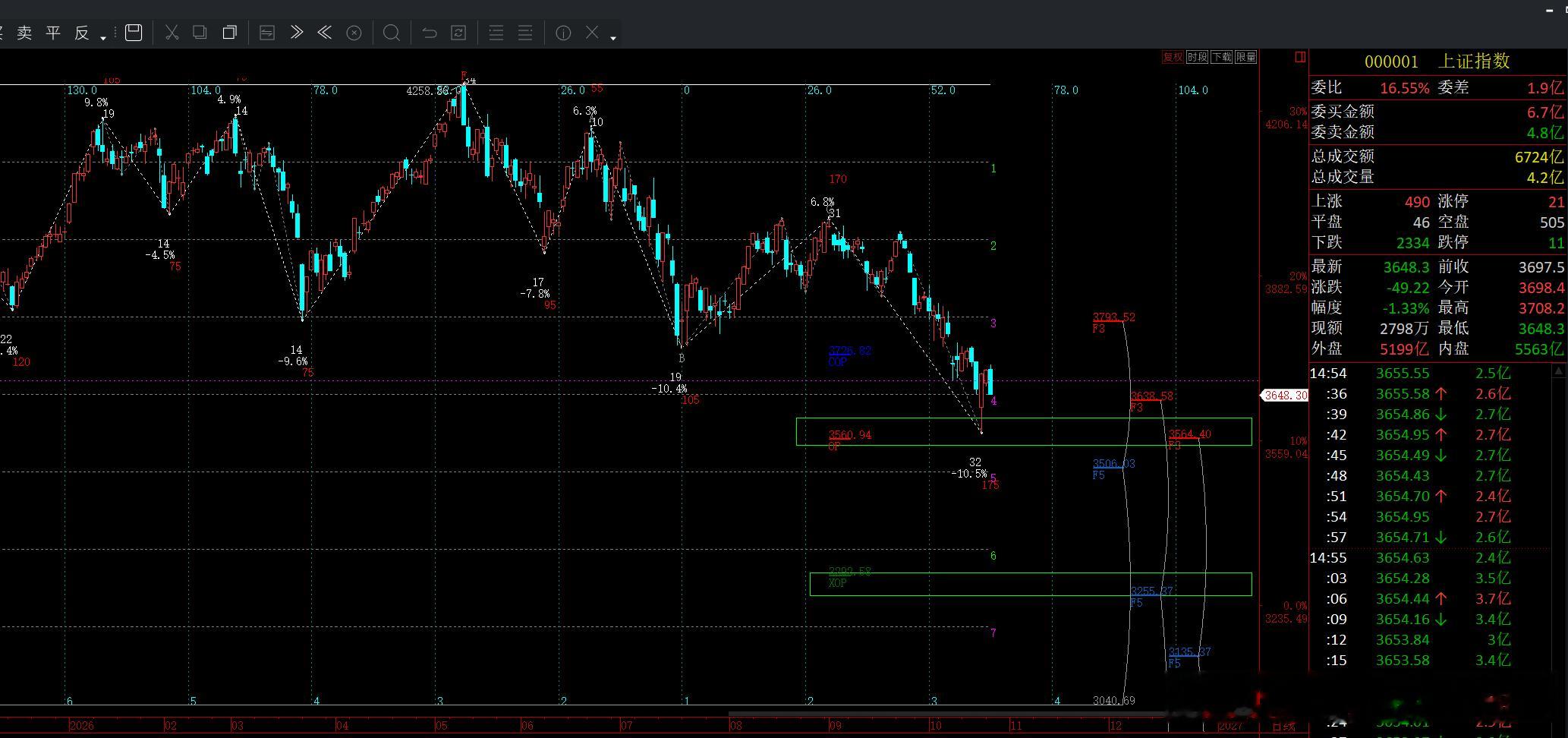Click the double left chevron icon
This screenshot has width=1568, height=738.
(325, 33)
